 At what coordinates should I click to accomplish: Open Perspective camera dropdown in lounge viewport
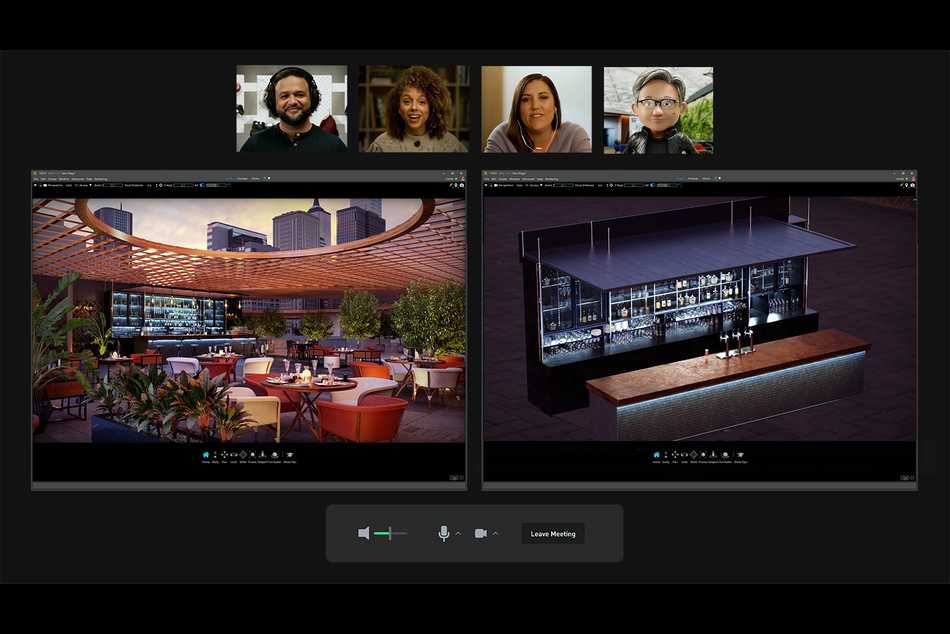pos(51,186)
